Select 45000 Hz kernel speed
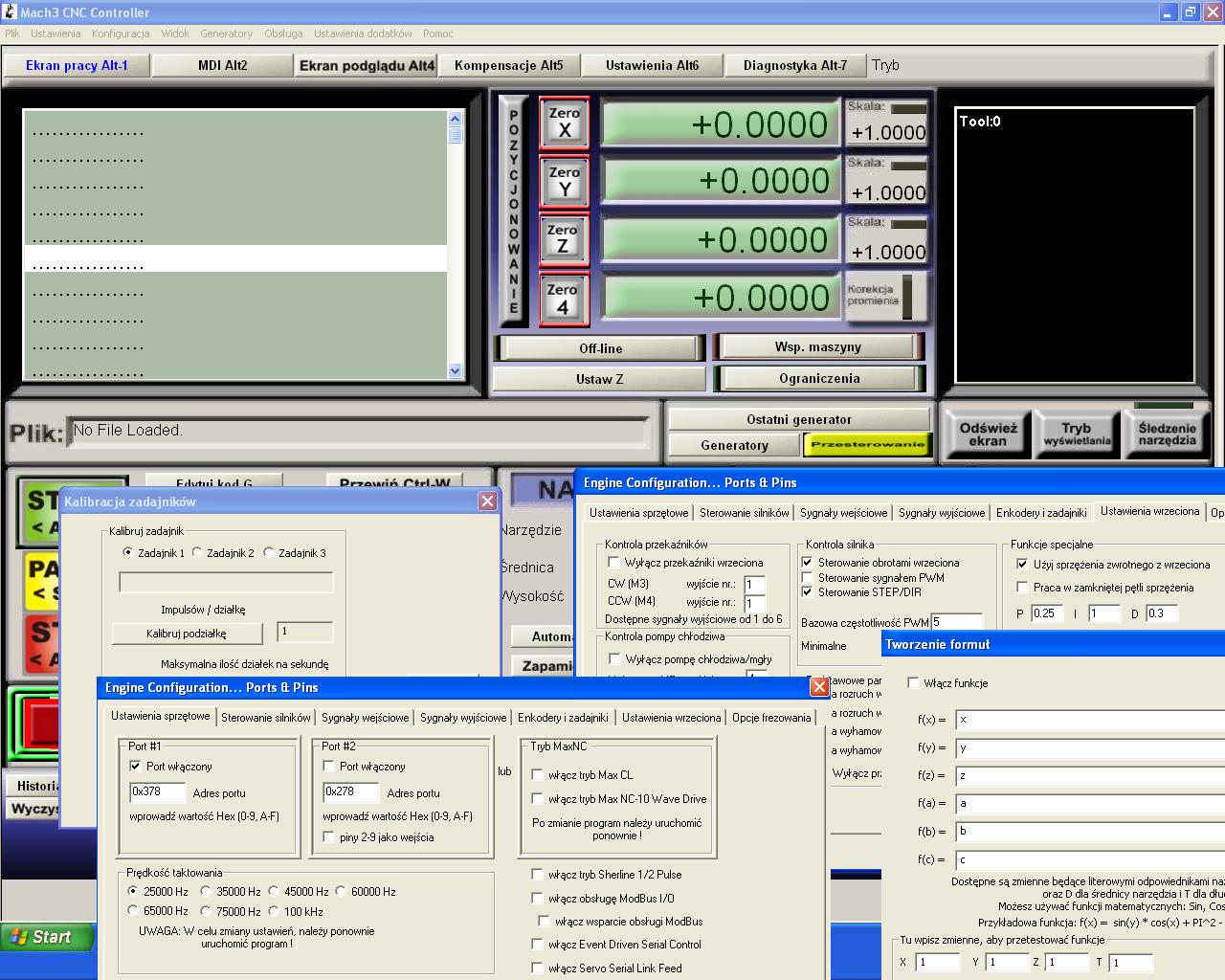1225x980 pixels. (x=274, y=891)
